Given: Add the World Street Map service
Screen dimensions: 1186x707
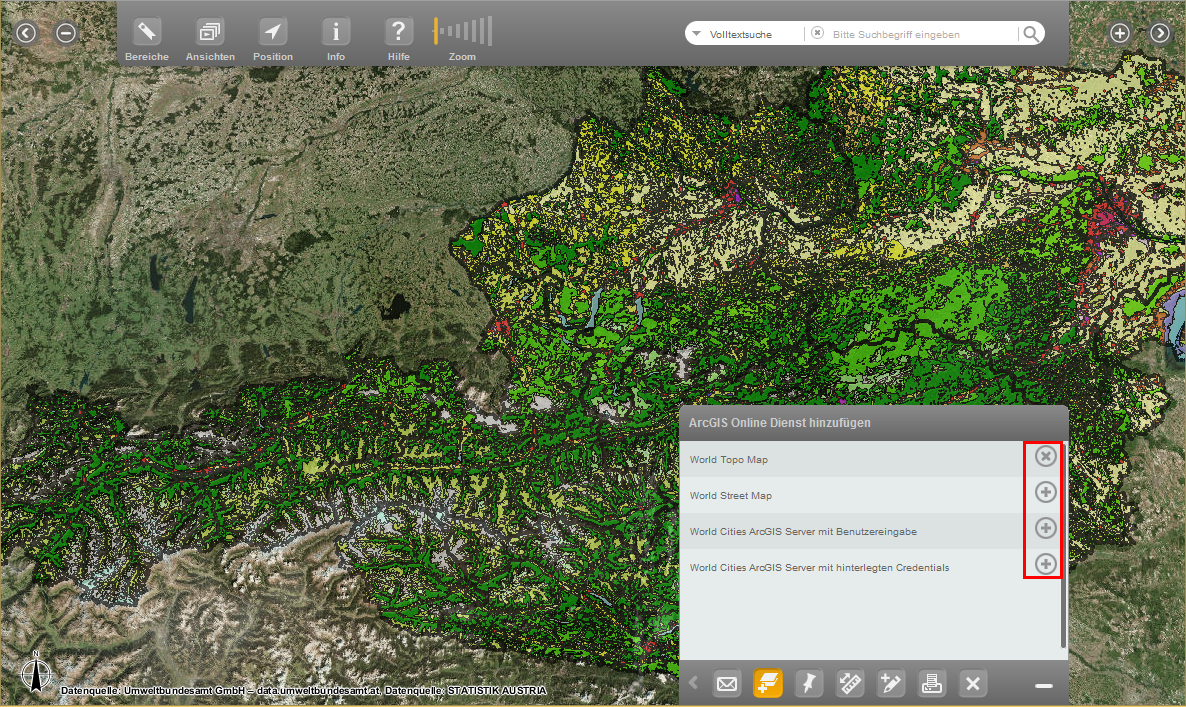Looking at the screenshot, I should (1044, 492).
